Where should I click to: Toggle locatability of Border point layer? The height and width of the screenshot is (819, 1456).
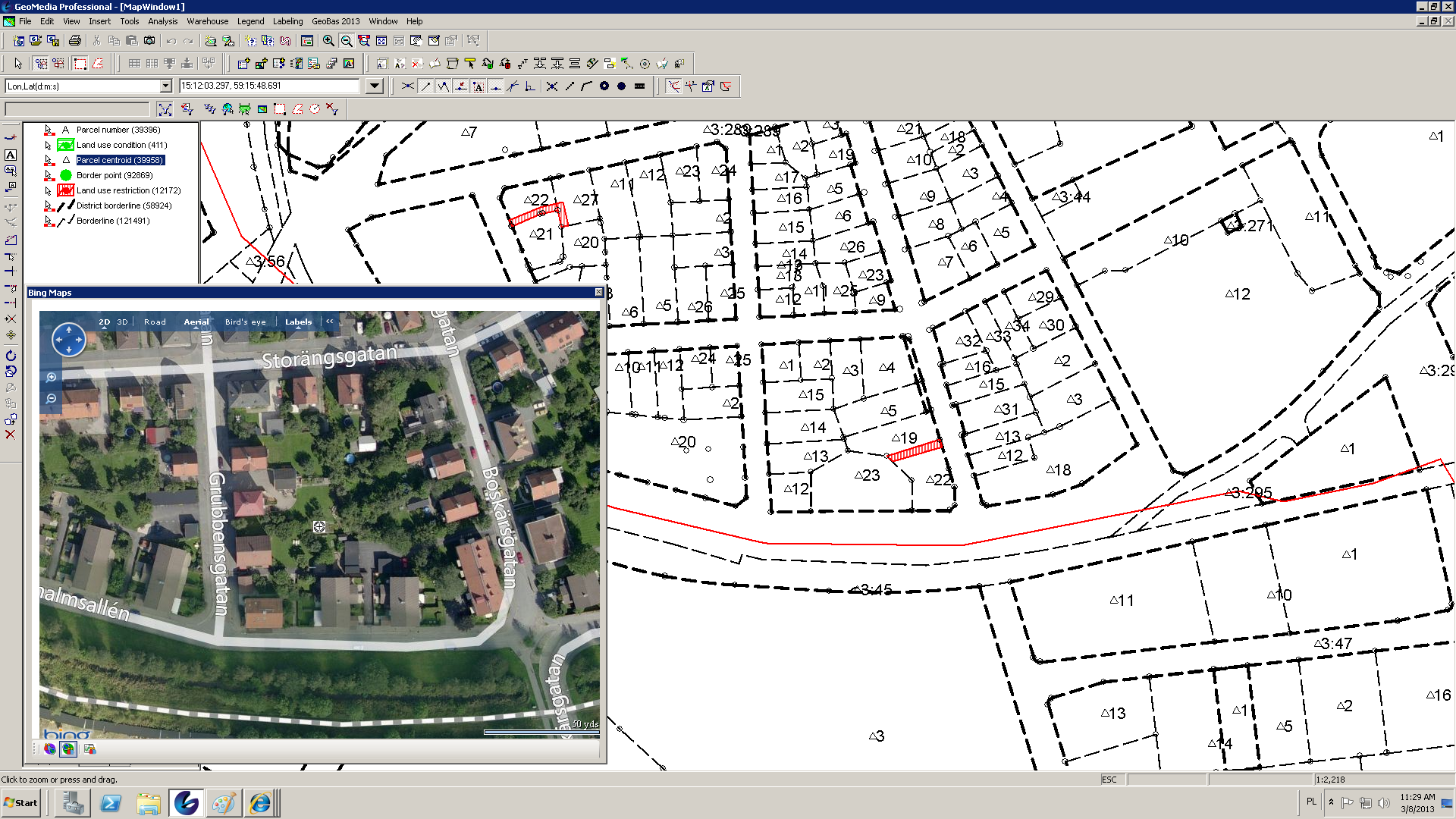click(49, 175)
